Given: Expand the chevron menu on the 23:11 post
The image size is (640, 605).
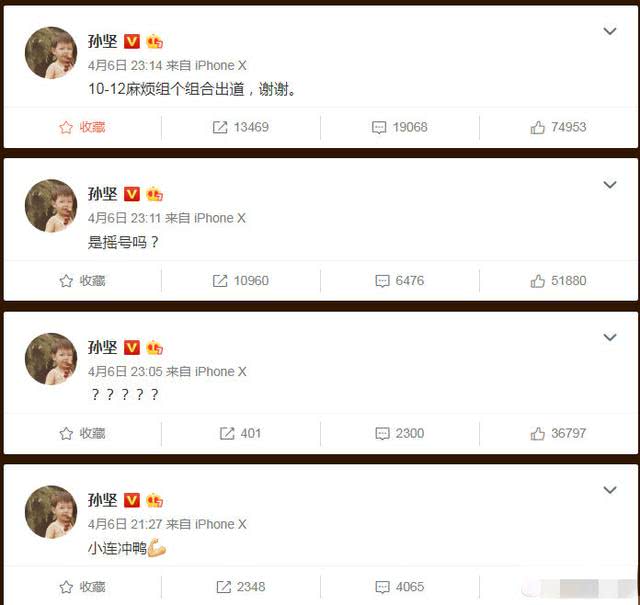Looking at the screenshot, I should pyautogui.click(x=610, y=185).
